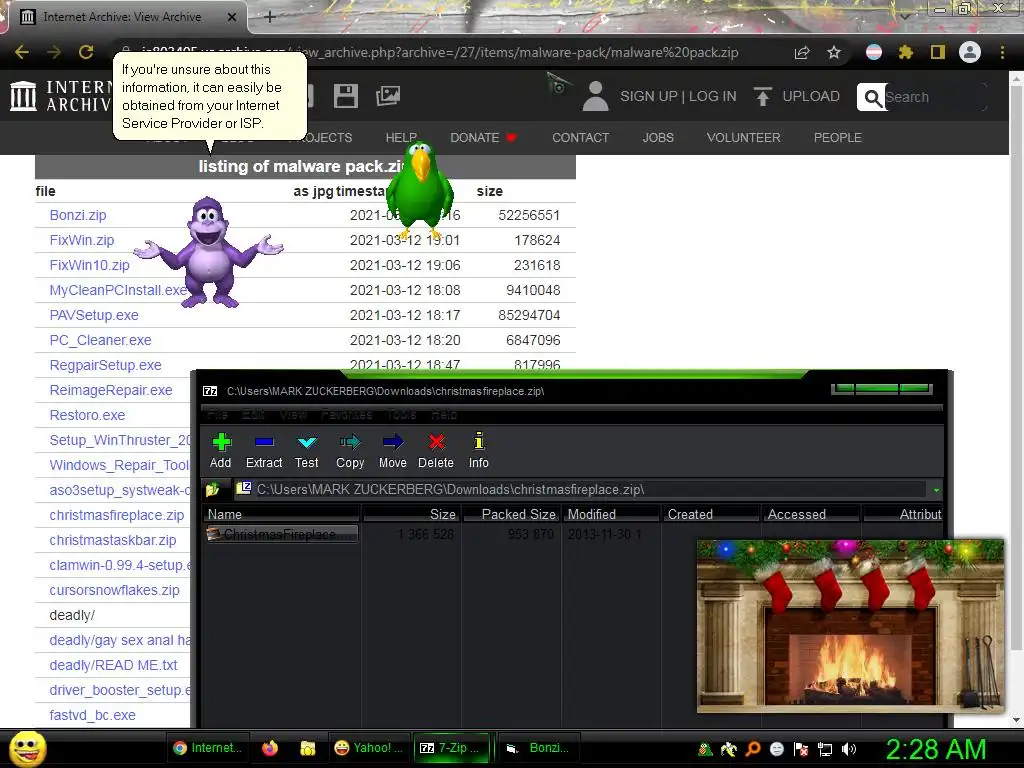The height and width of the screenshot is (768, 1024).
Task: Open the christmastaskbar.zip link
Action: coord(113,540)
